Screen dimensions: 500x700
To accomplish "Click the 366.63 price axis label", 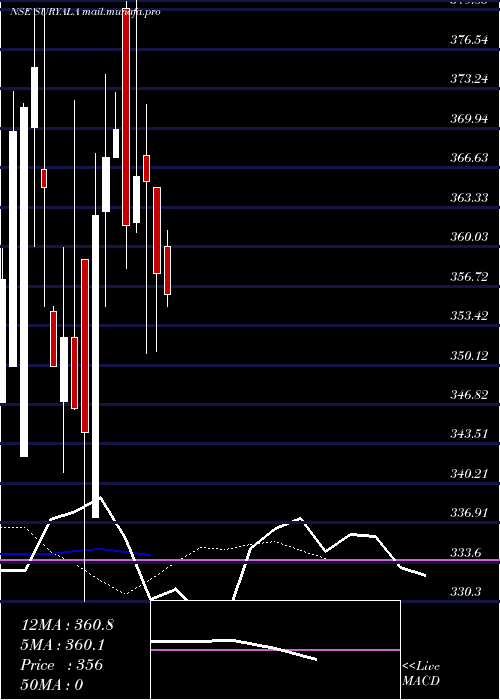I will click(x=469, y=158).
